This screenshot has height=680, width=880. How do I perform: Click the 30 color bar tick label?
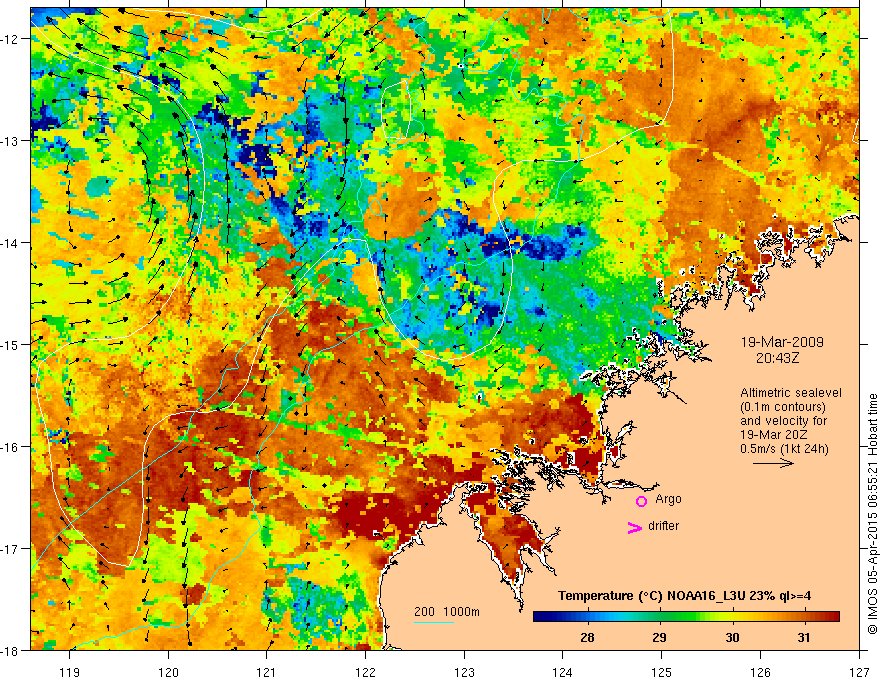tap(732, 637)
